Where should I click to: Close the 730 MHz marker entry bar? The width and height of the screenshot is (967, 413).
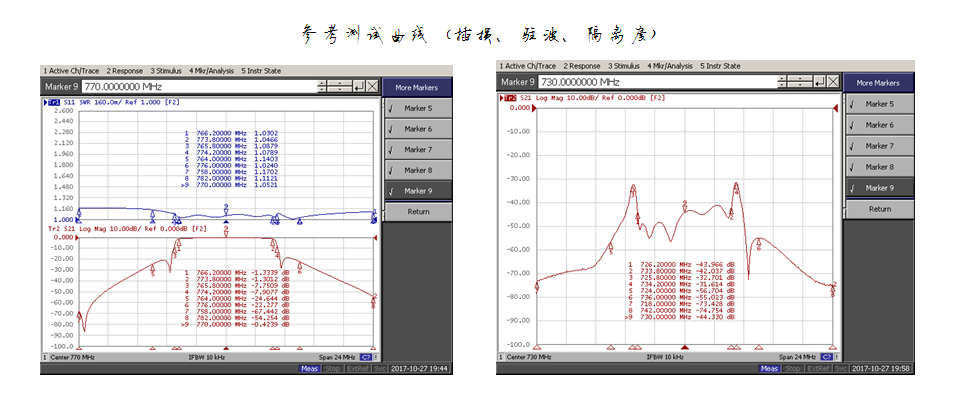832,82
